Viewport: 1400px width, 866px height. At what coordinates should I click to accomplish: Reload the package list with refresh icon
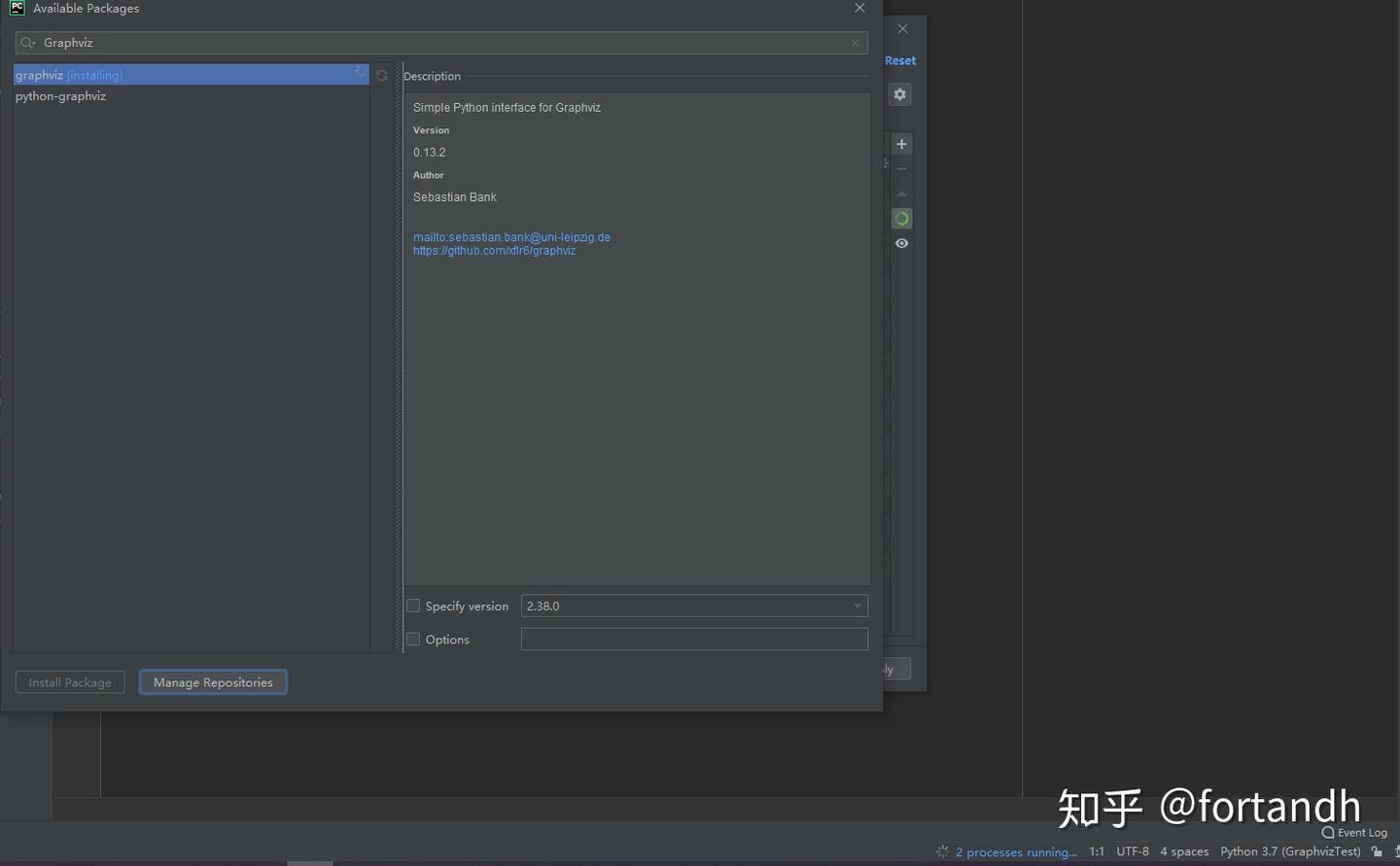380,75
